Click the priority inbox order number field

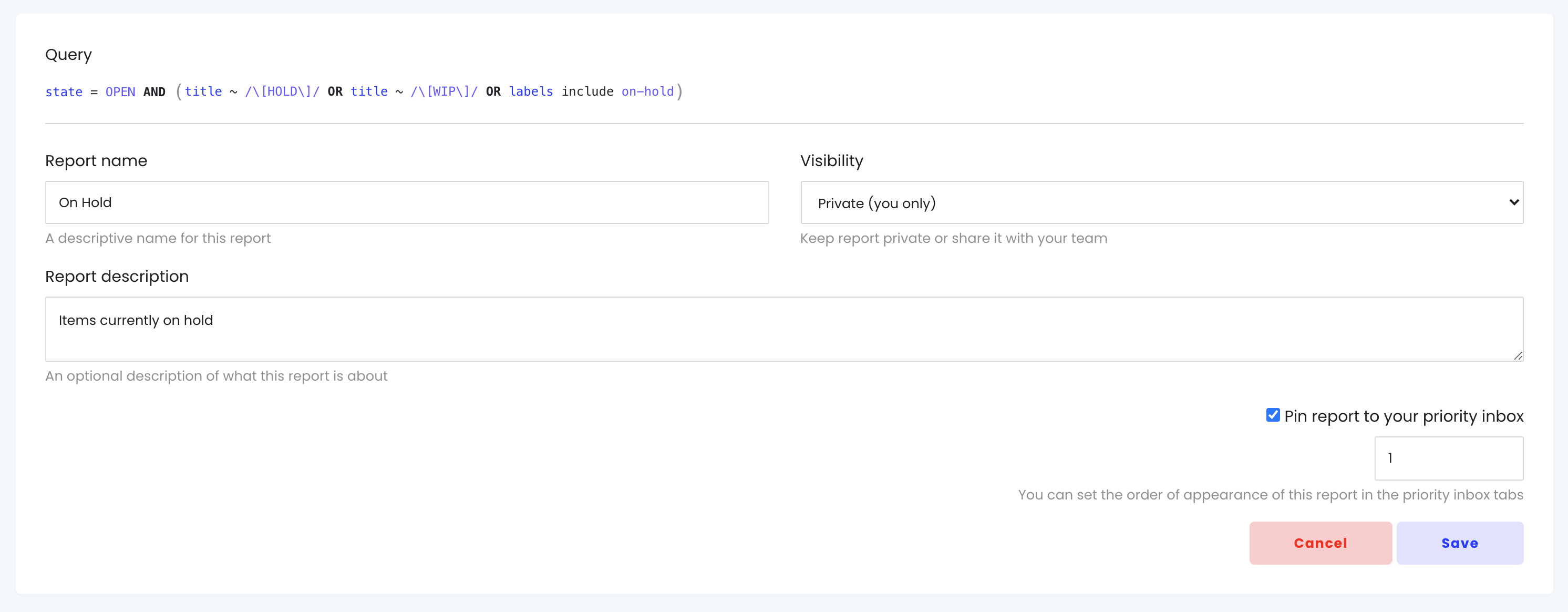(1449, 458)
